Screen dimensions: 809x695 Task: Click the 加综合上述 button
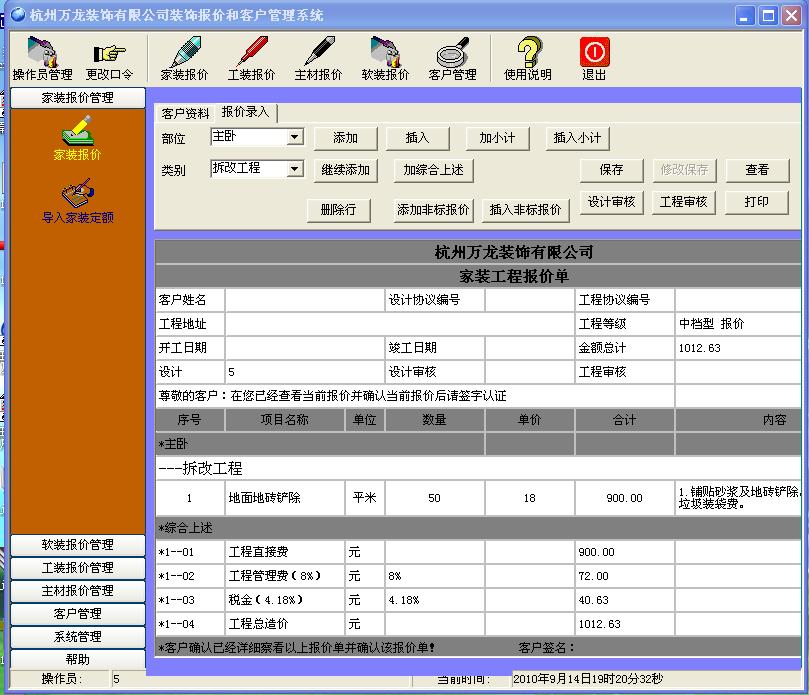[x=433, y=170]
